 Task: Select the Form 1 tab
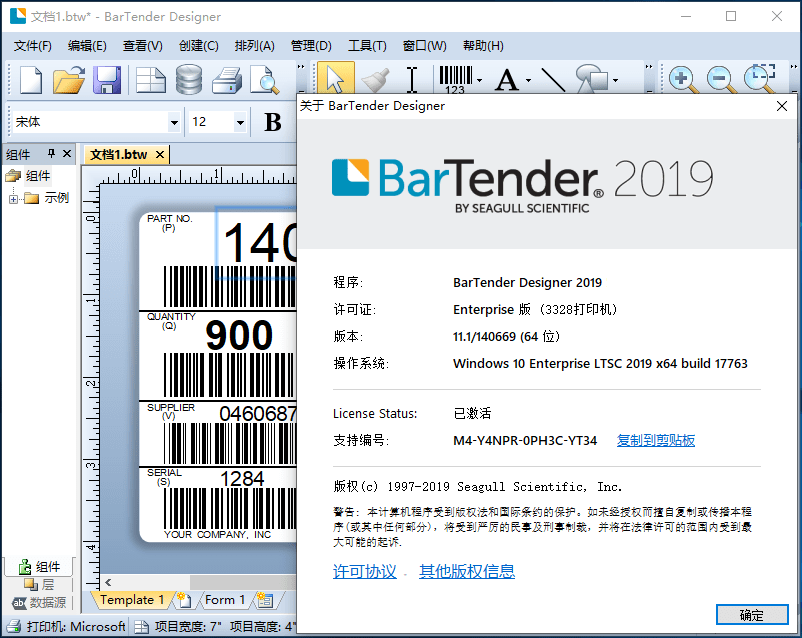225,600
